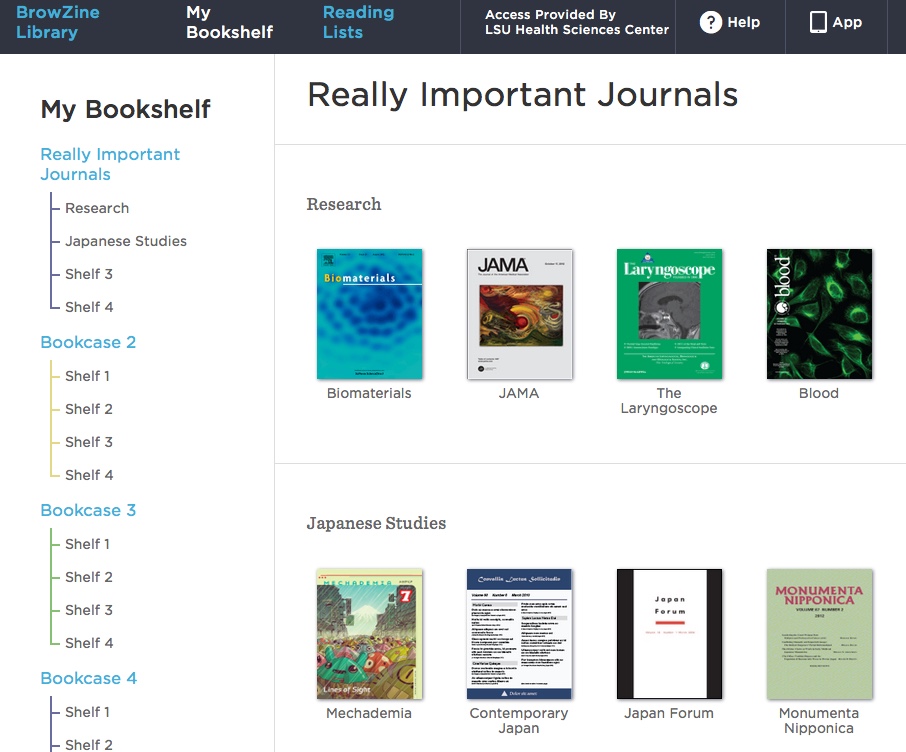Click the Research shelf heading

point(344,204)
